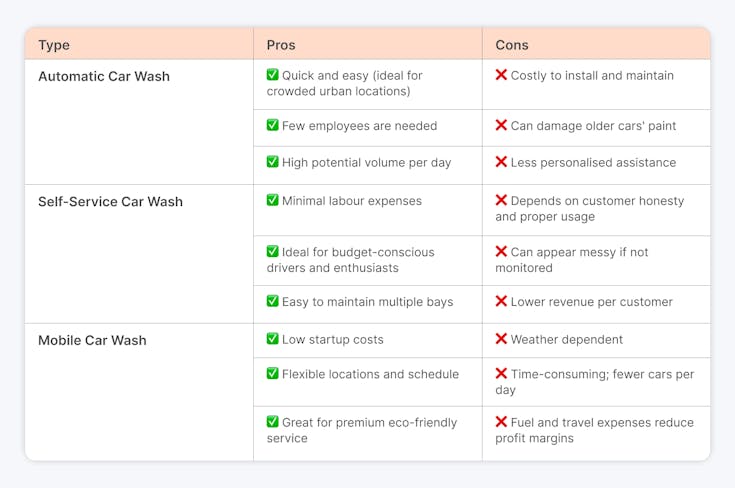735x488 pixels.
Task: Select the Mobile Car Wash row label
Action: (92, 340)
